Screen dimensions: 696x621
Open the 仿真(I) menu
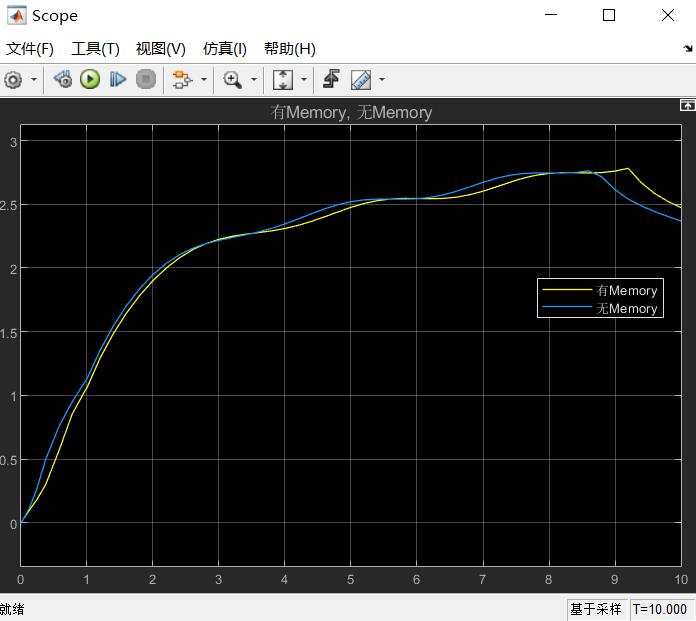click(x=225, y=48)
